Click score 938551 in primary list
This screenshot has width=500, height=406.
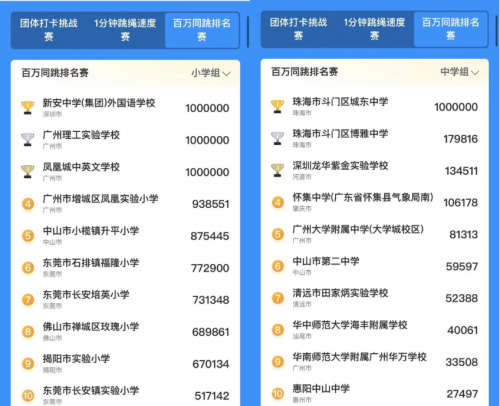(211, 204)
